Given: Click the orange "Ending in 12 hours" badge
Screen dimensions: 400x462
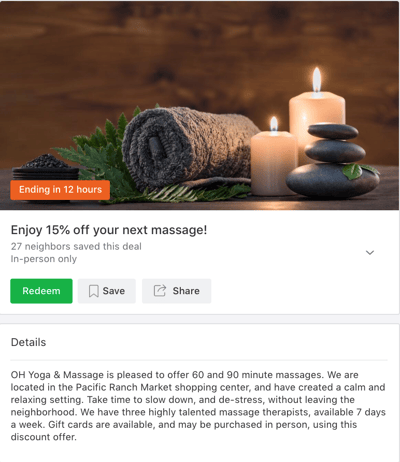Looking at the screenshot, I should click(x=60, y=190).
